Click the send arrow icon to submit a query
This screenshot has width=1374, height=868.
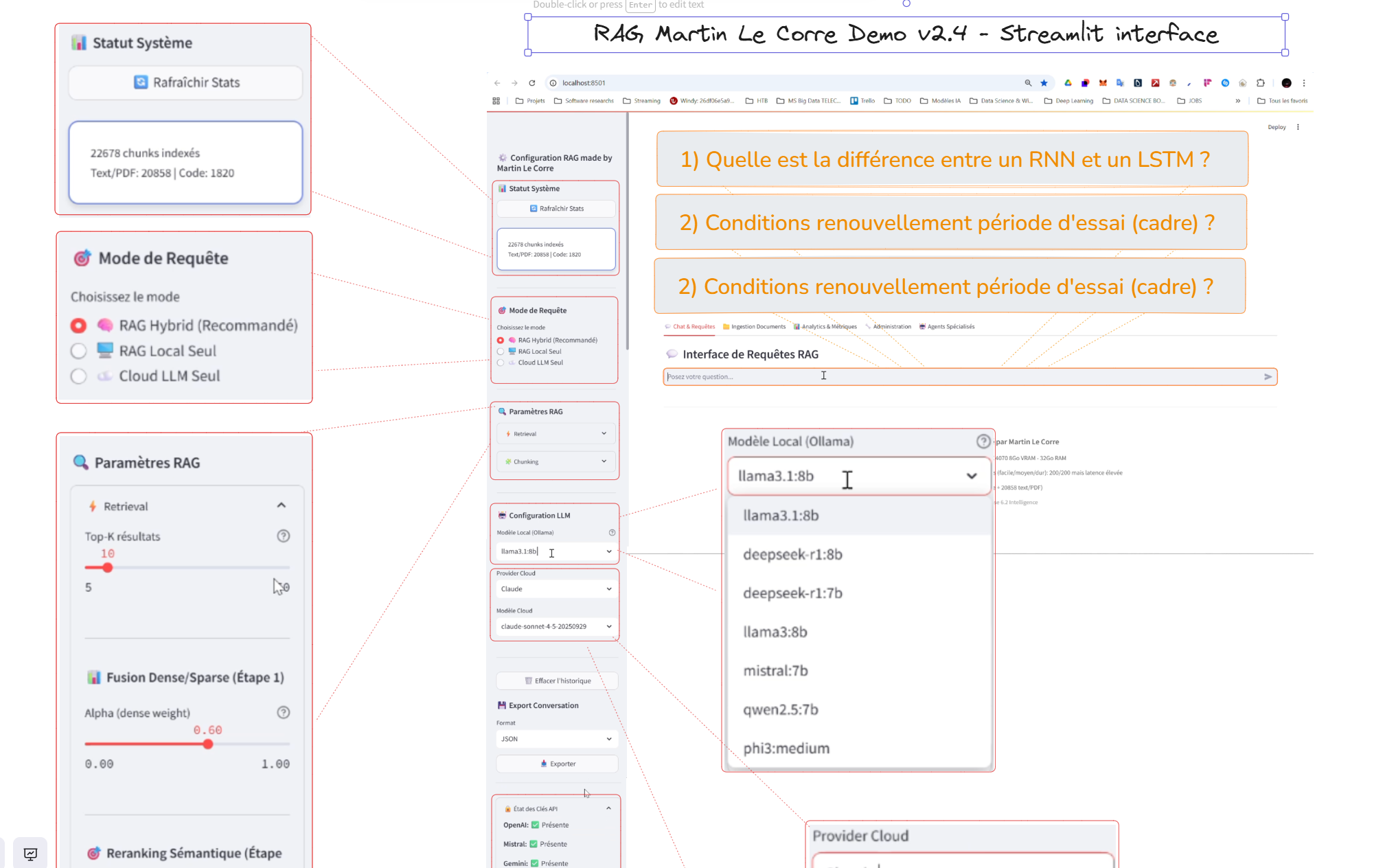click(1267, 376)
